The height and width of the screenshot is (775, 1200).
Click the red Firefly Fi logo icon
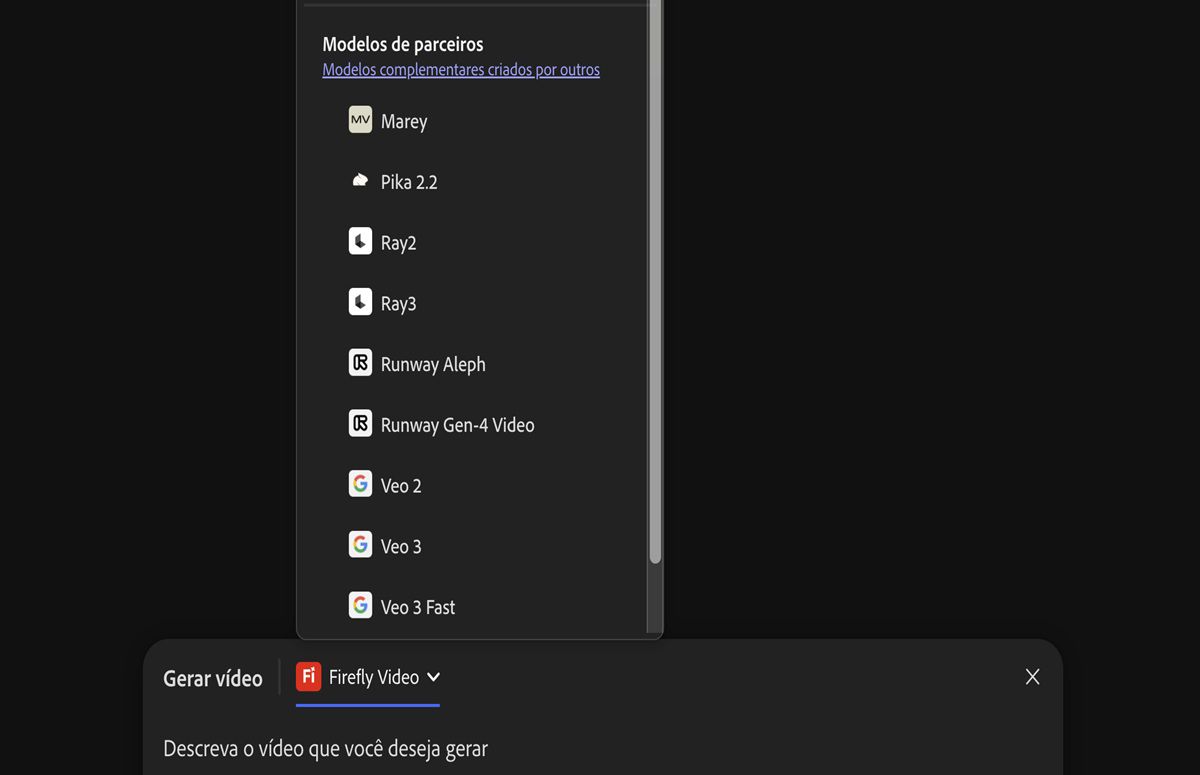click(308, 677)
